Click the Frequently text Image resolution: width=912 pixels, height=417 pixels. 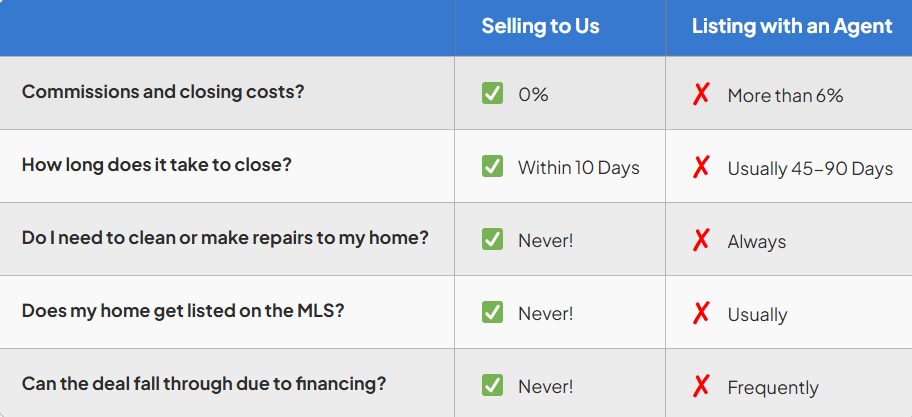(x=772, y=388)
